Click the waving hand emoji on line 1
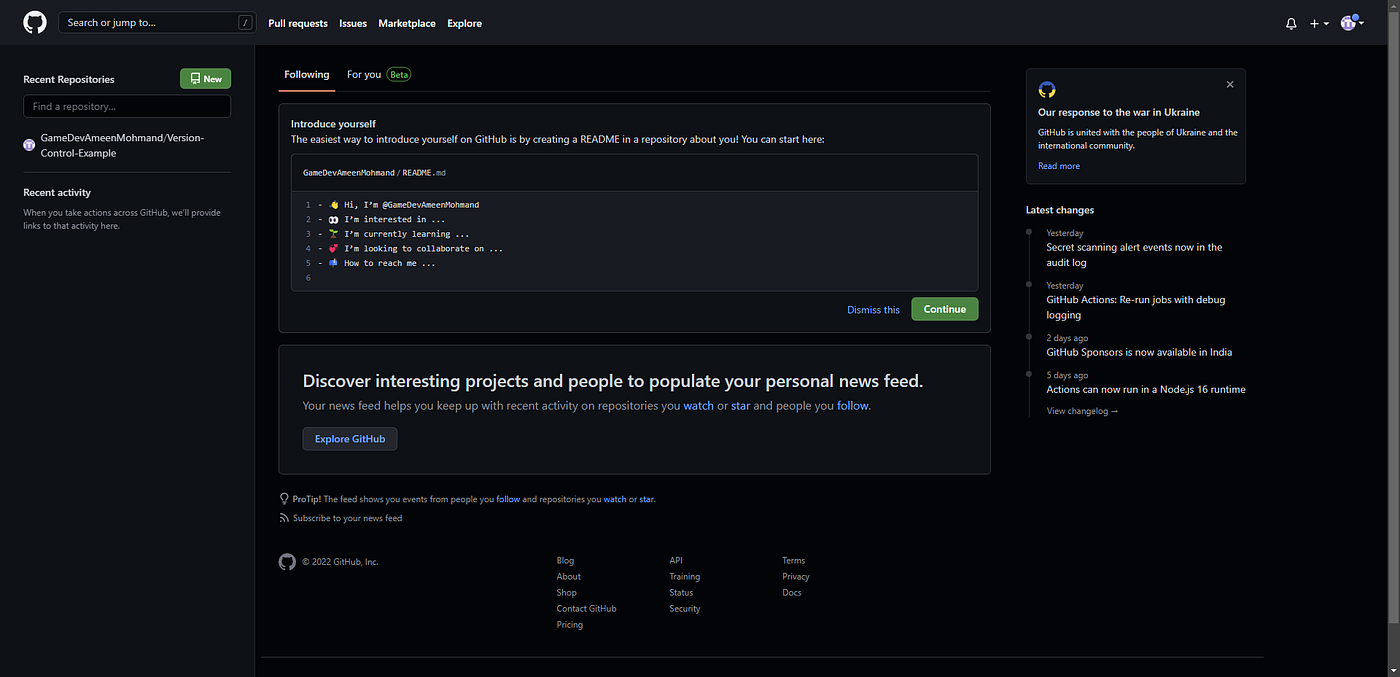 [334, 205]
